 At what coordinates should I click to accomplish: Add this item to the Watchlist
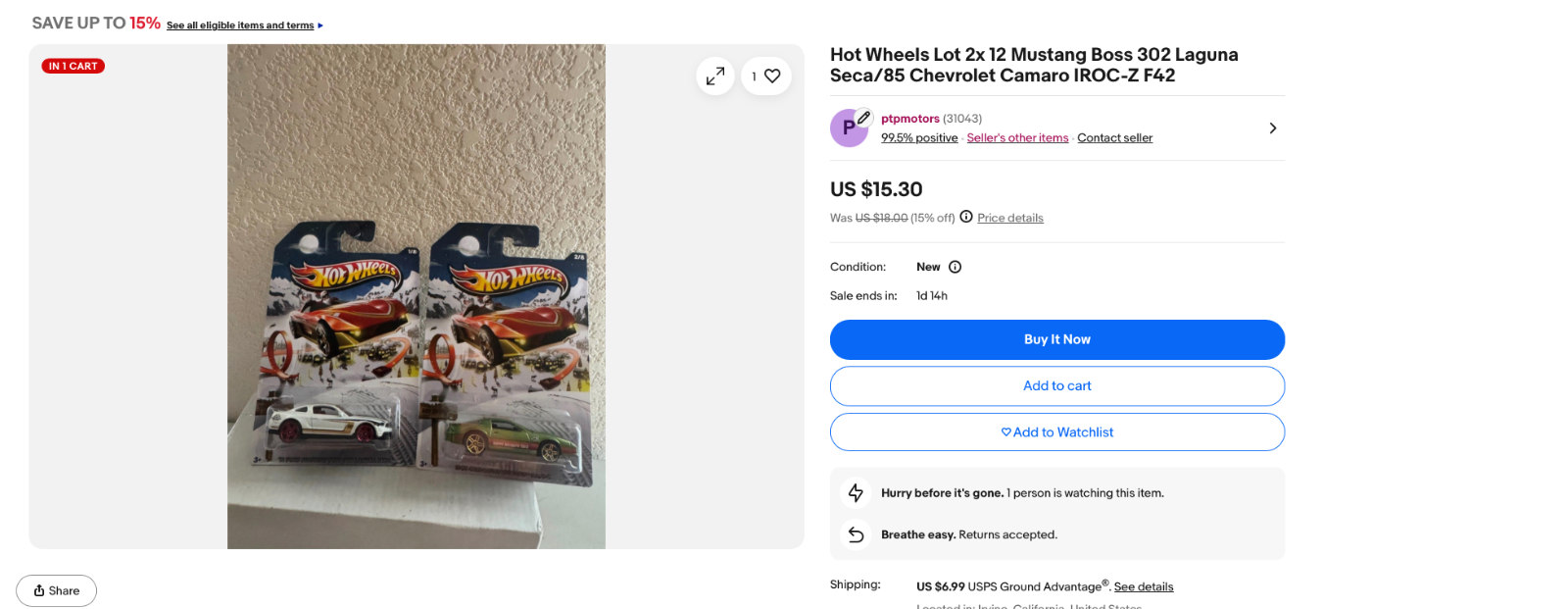(1056, 432)
